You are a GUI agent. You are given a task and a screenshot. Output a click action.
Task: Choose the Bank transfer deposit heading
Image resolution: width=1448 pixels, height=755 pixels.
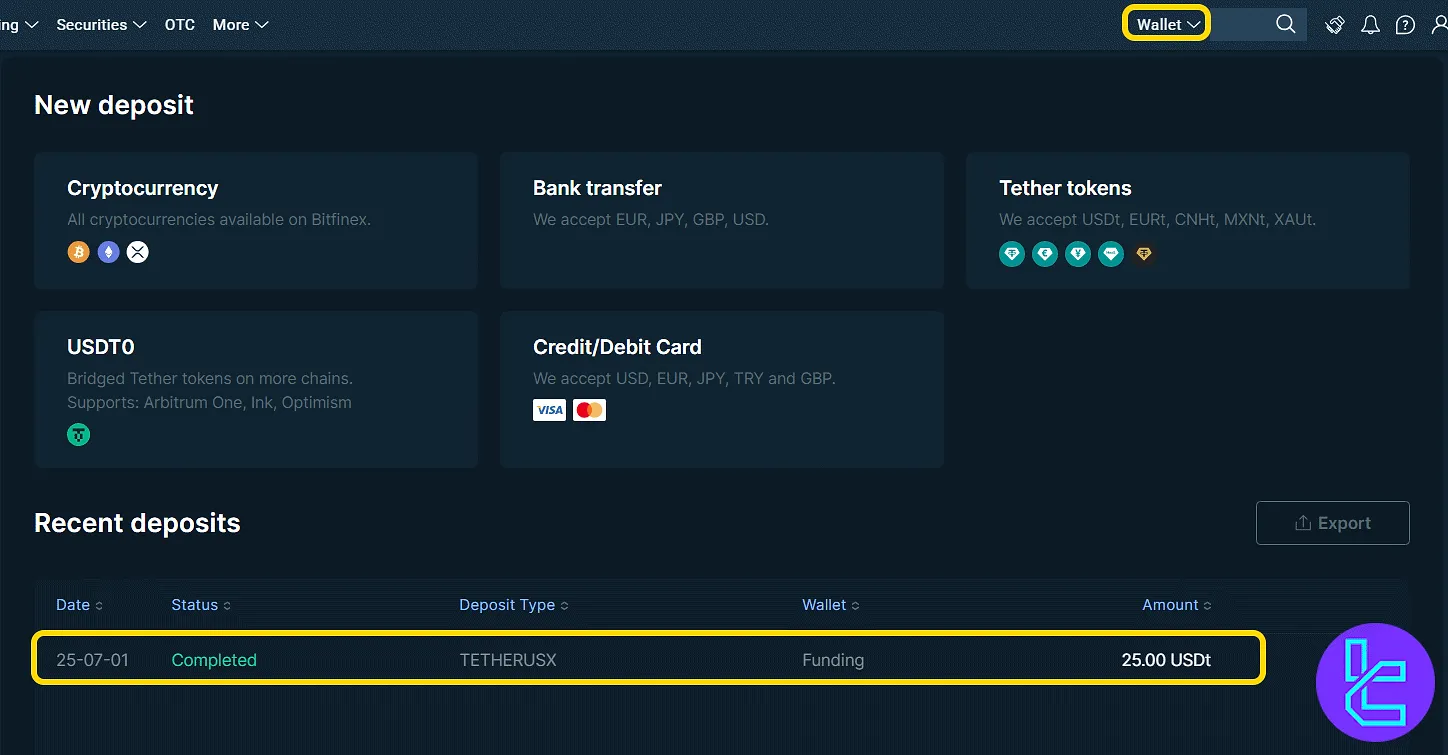click(597, 188)
